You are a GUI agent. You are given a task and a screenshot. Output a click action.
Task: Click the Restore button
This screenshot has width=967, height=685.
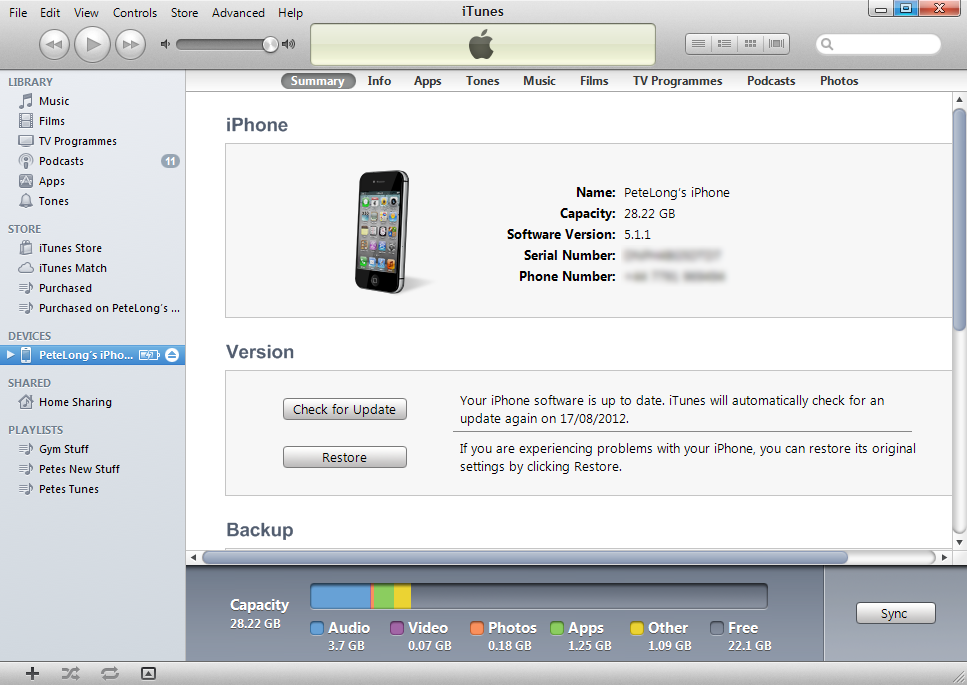tap(345, 457)
